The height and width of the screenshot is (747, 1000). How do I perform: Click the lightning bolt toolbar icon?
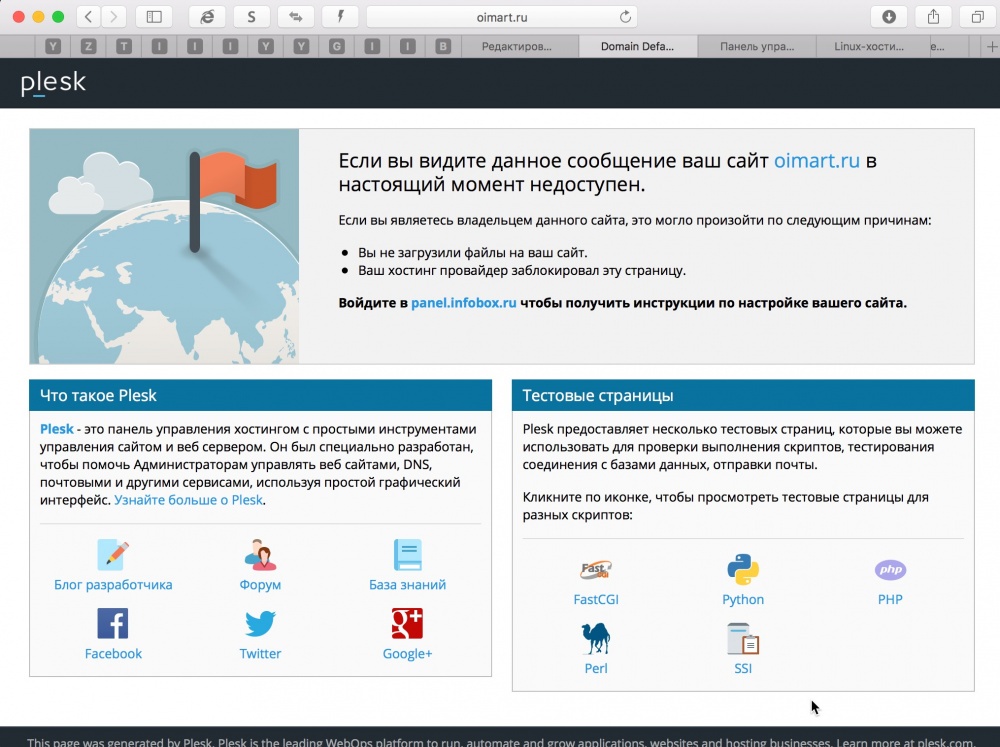point(340,17)
